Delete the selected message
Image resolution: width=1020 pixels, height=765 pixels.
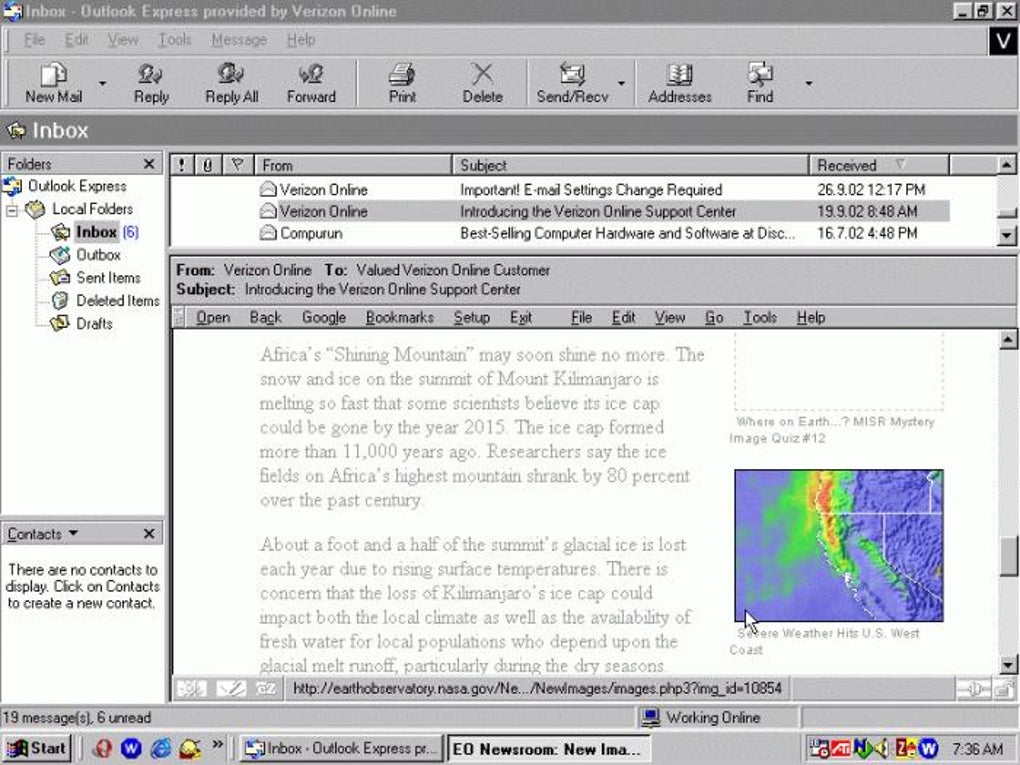click(482, 83)
